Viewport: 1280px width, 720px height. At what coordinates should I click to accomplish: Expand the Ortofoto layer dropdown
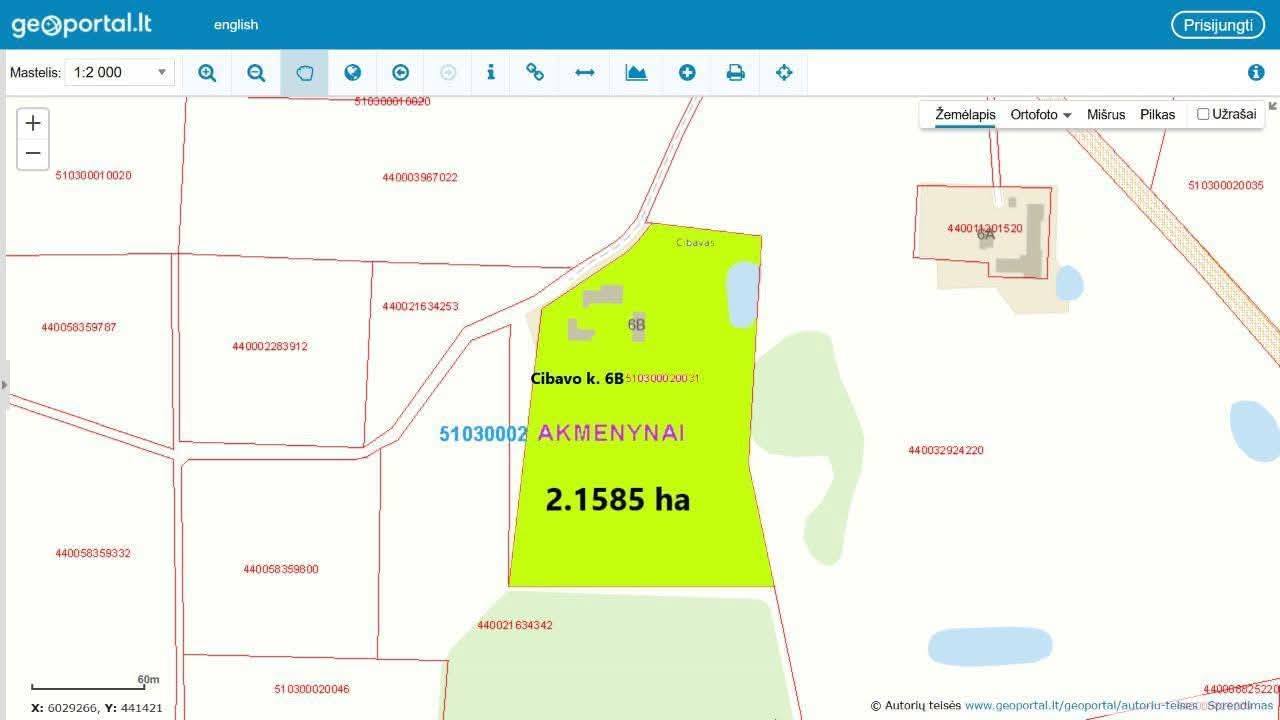pyautogui.click(x=1040, y=115)
